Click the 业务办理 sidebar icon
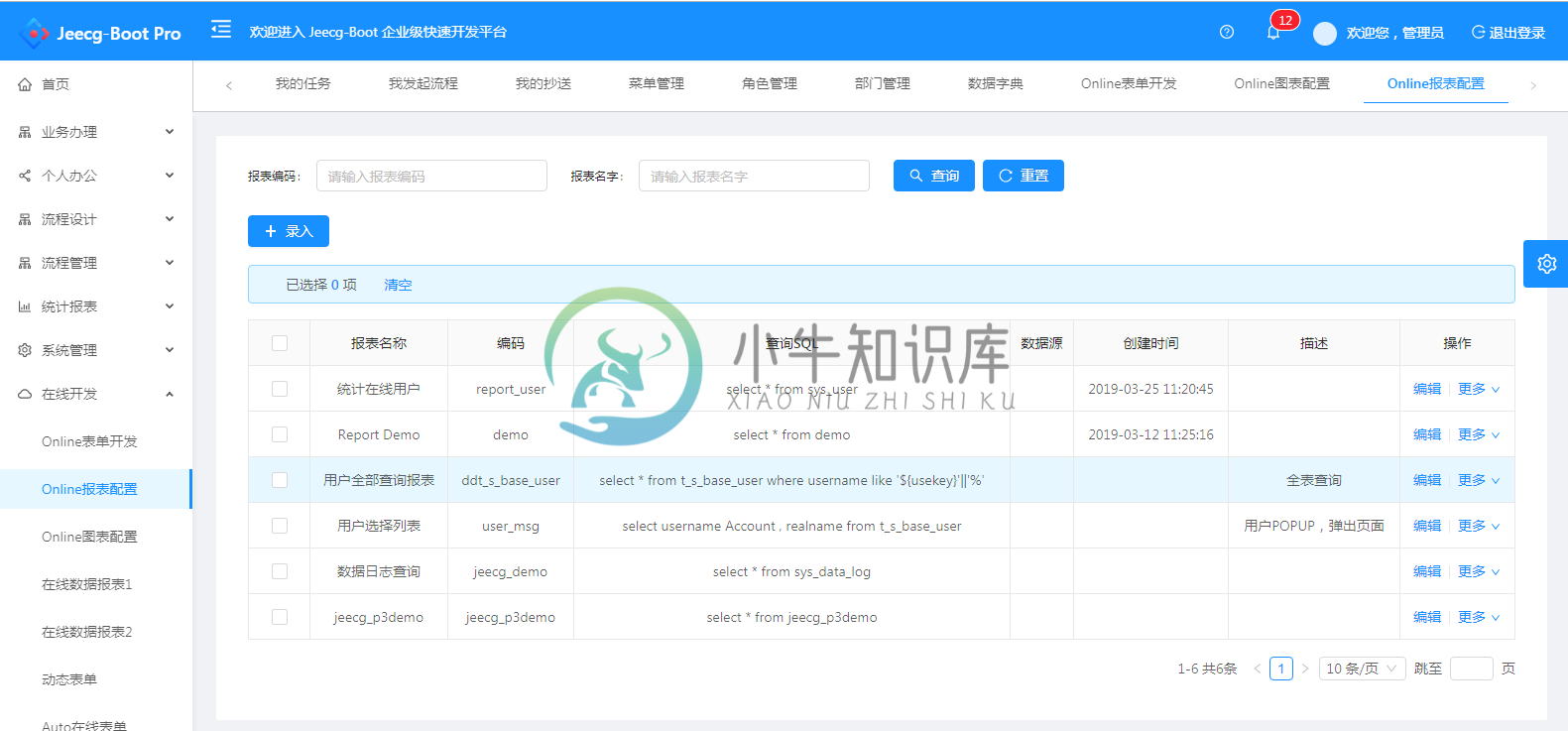 point(25,132)
